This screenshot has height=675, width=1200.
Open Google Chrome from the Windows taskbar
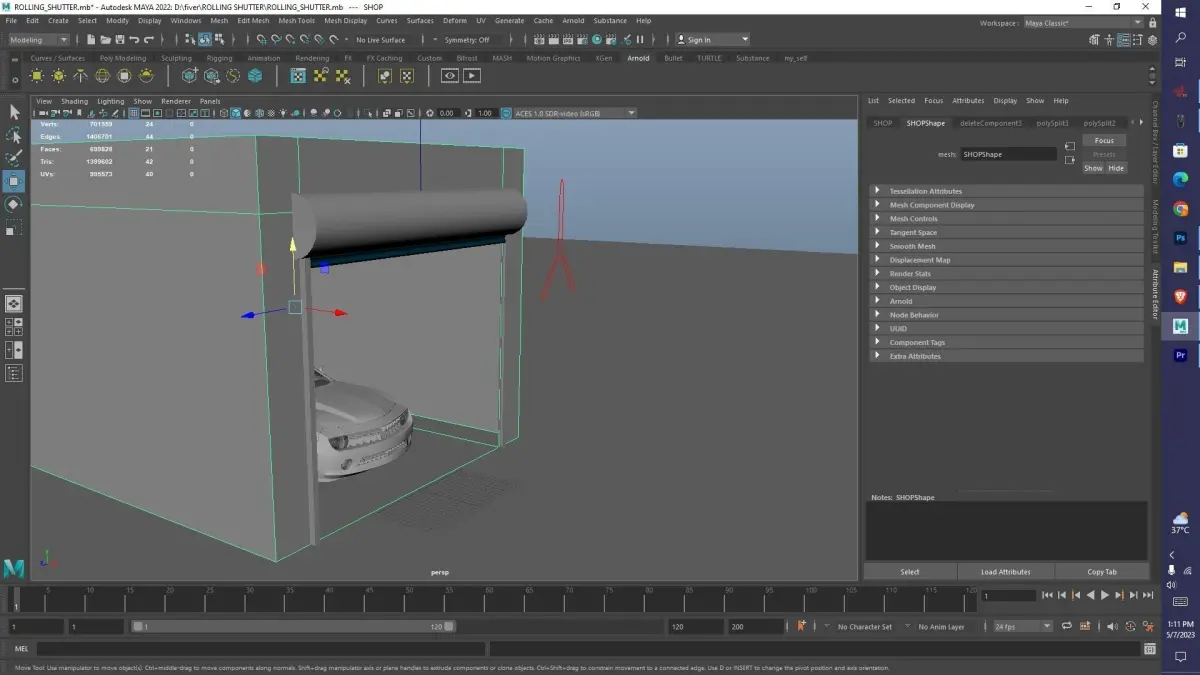coord(1180,210)
